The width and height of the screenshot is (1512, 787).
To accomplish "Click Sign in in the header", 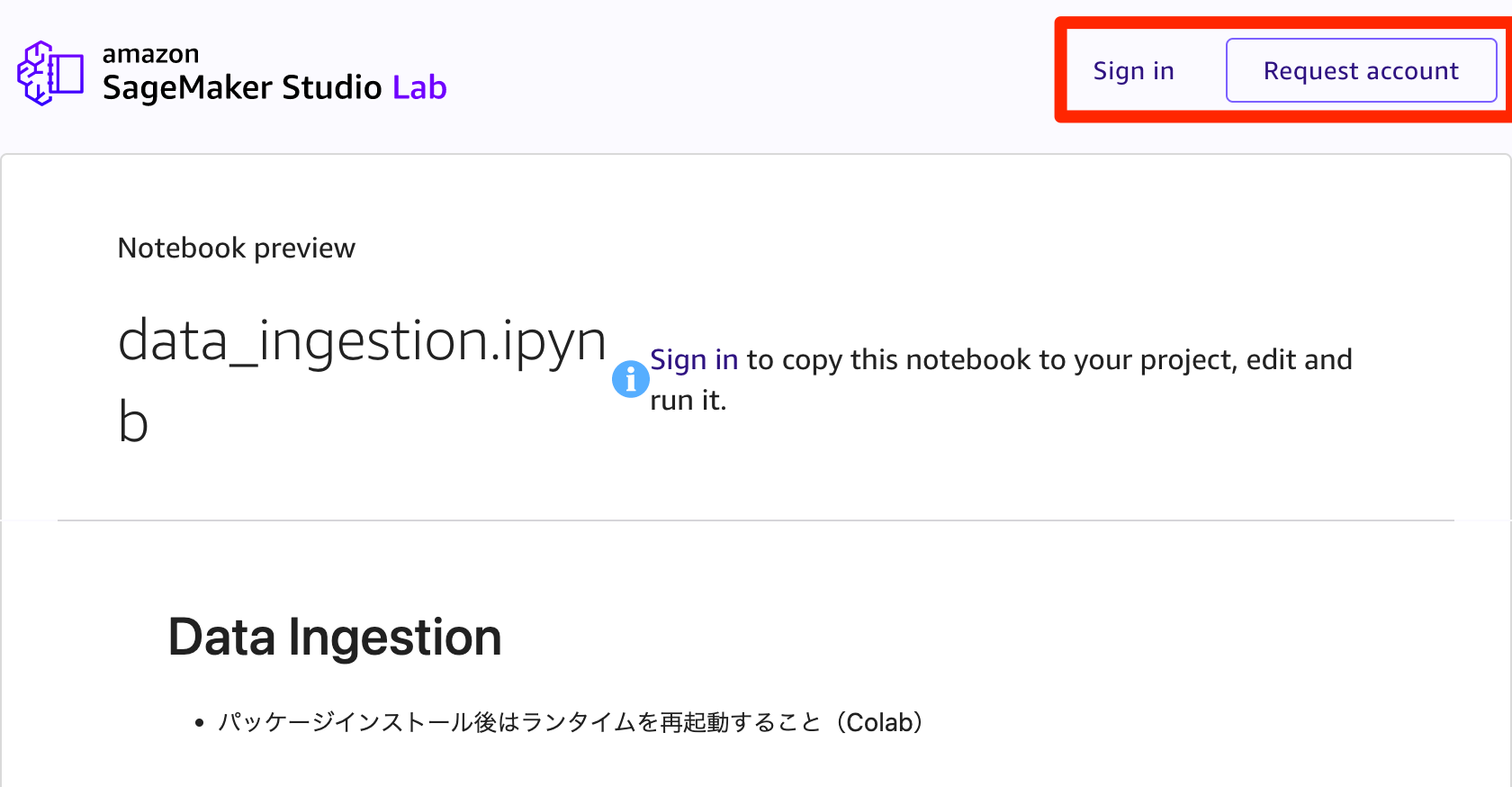I will point(1133,71).
